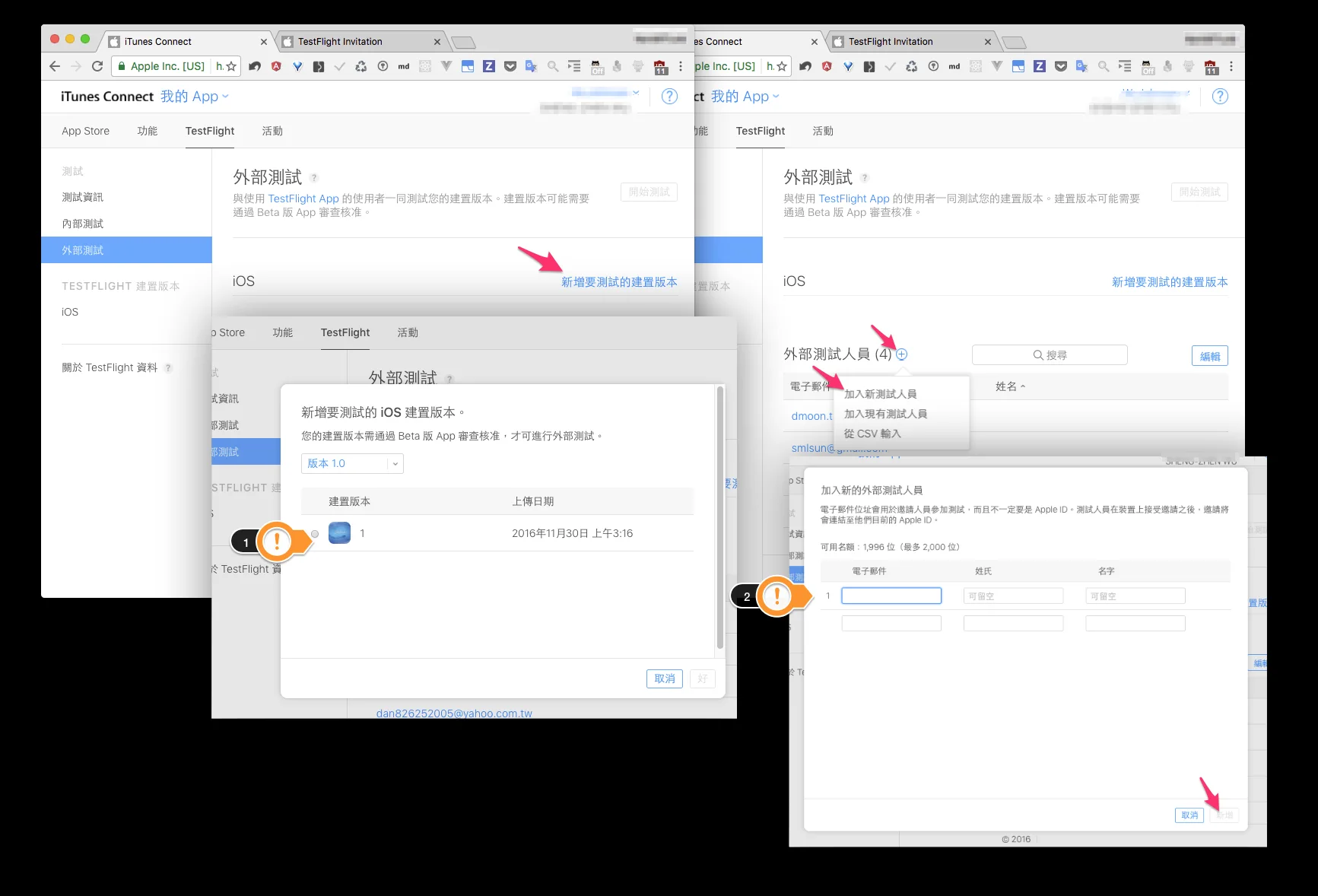Click 取消 in the add testers dialog
Screen dimensions: 1318x896
pos(1189,815)
